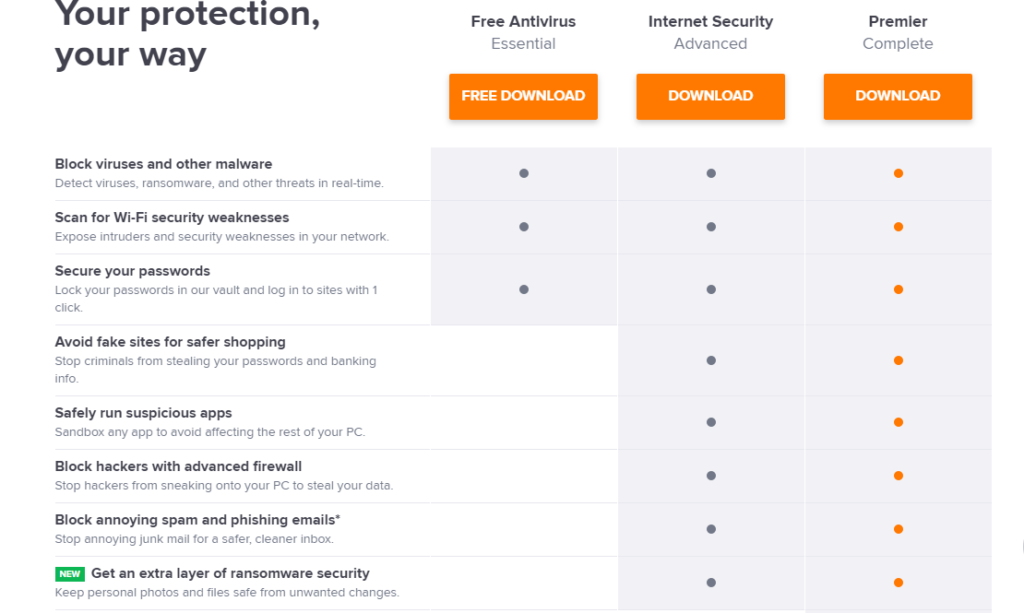Click 'Block viruses and other malware' feature title
Screen dimensions: 1024x613
click(x=163, y=164)
